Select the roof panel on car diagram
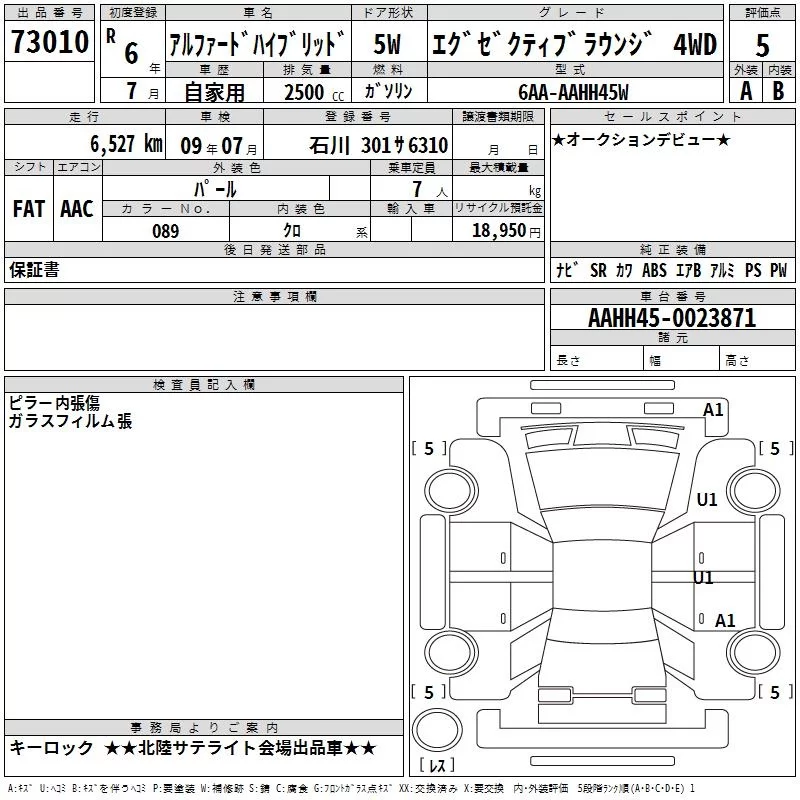Screen dimensions: 800x800 pyautogui.click(x=602, y=574)
